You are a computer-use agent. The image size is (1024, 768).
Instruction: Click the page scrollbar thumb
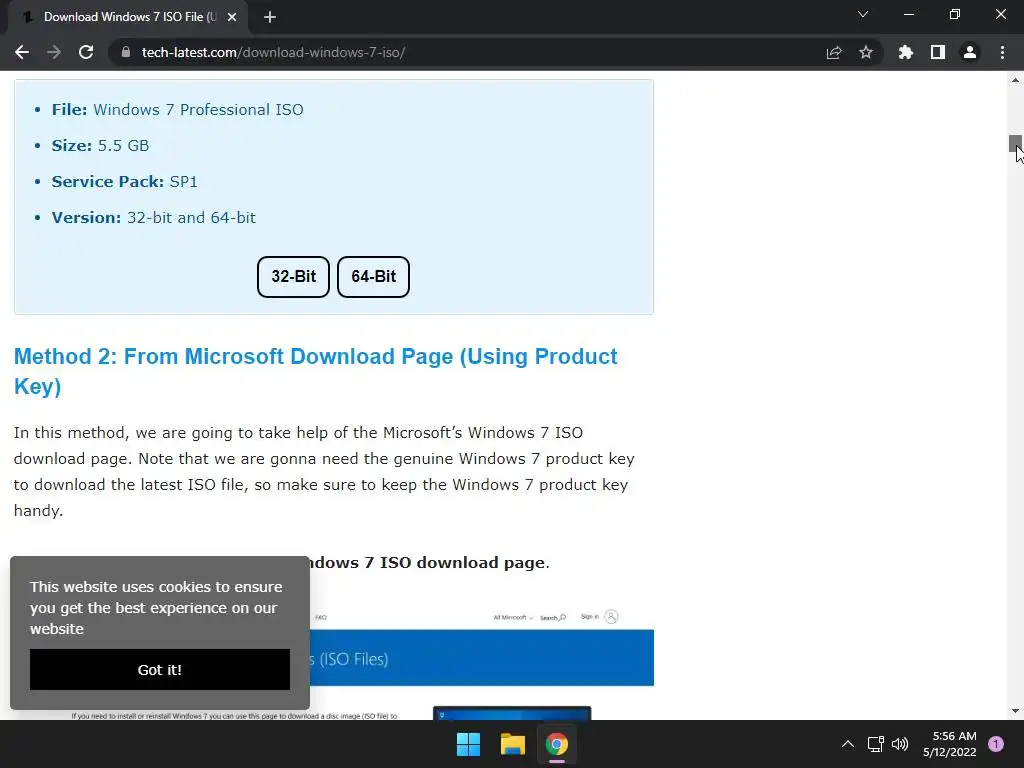pyautogui.click(x=1015, y=143)
